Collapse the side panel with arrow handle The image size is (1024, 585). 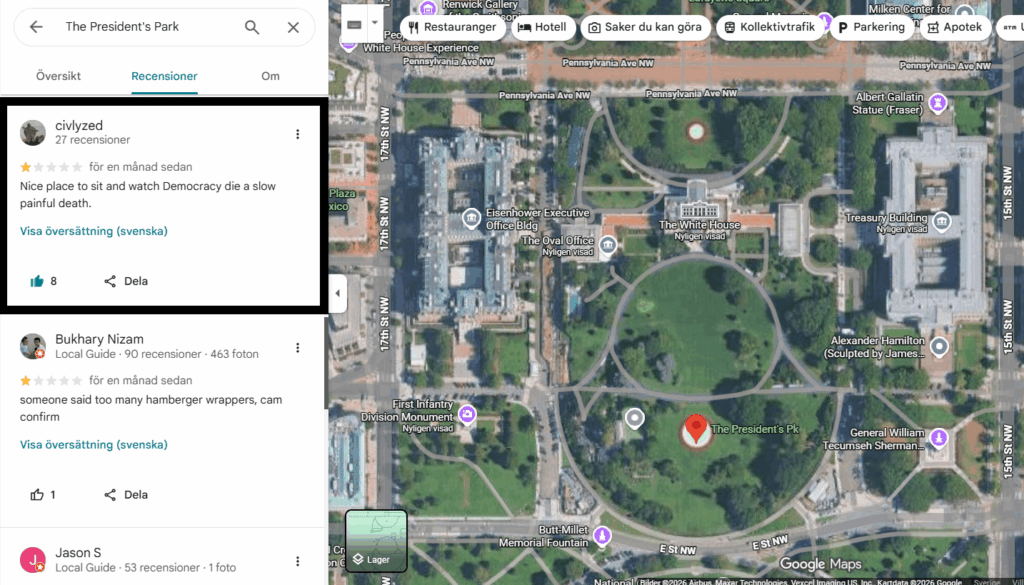[x=337, y=293]
